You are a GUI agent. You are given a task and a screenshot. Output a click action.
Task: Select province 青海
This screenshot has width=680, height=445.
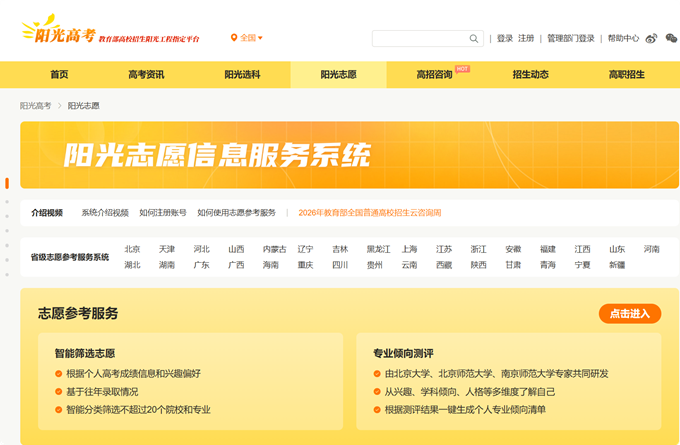pos(548,265)
